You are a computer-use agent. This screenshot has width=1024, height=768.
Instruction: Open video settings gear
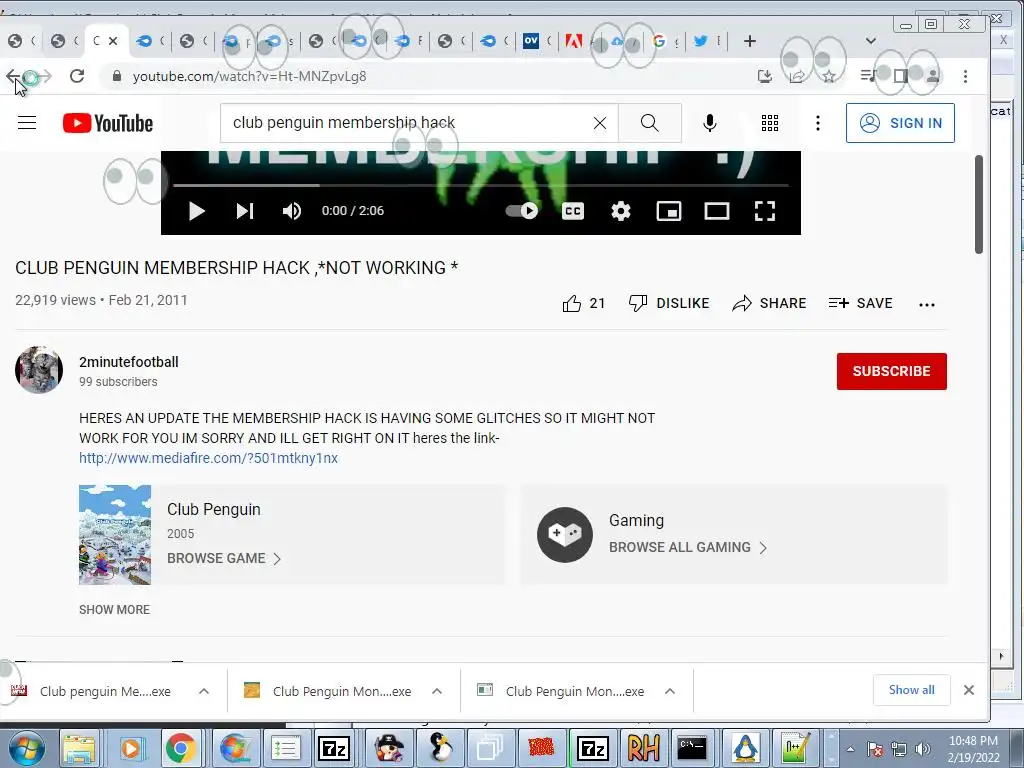pos(620,211)
